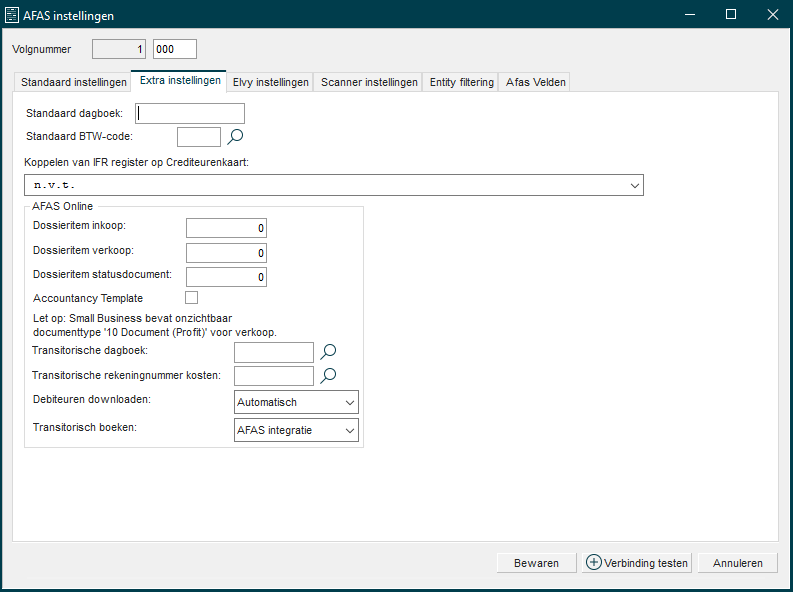793x592 pixels.
Task: Click the Standaard BTW-code field
Action: 199,137
